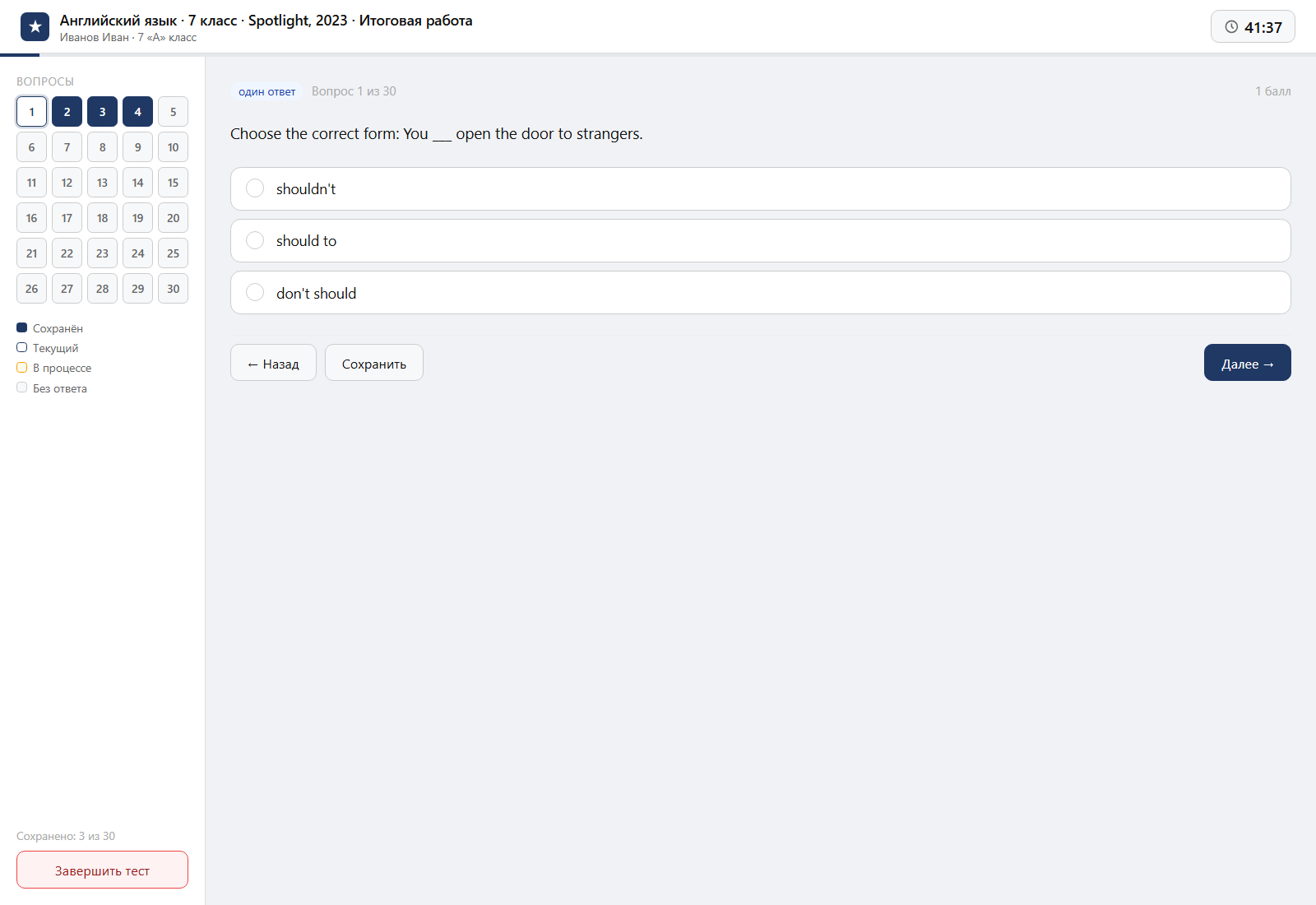Select the "shouldn't" answer option

click(761, 189)
